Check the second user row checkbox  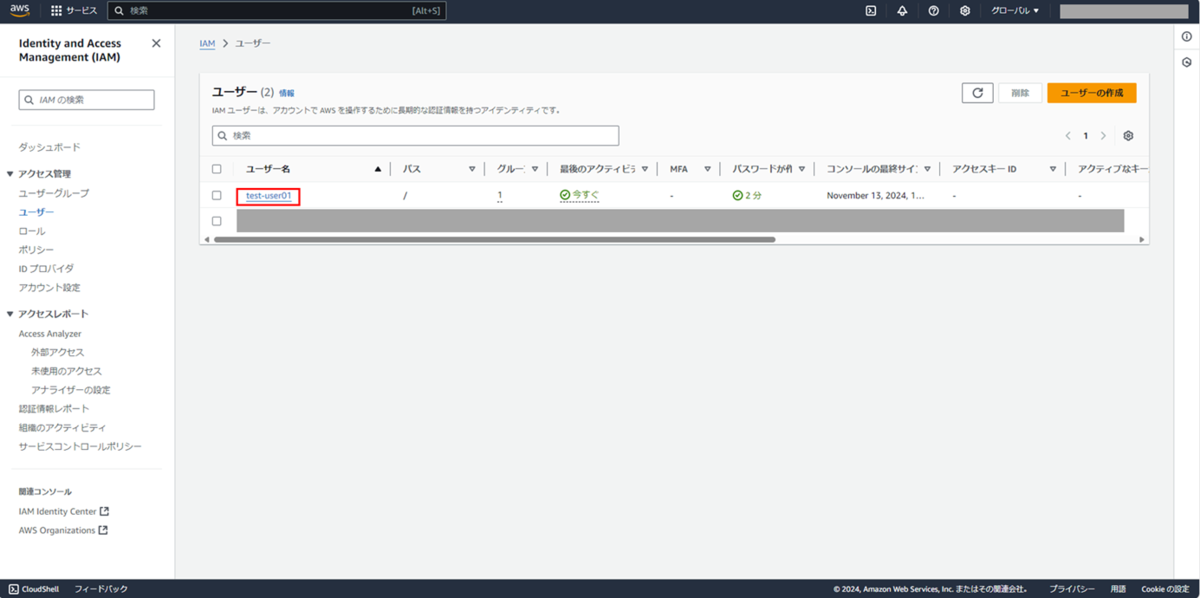point(216,221)
